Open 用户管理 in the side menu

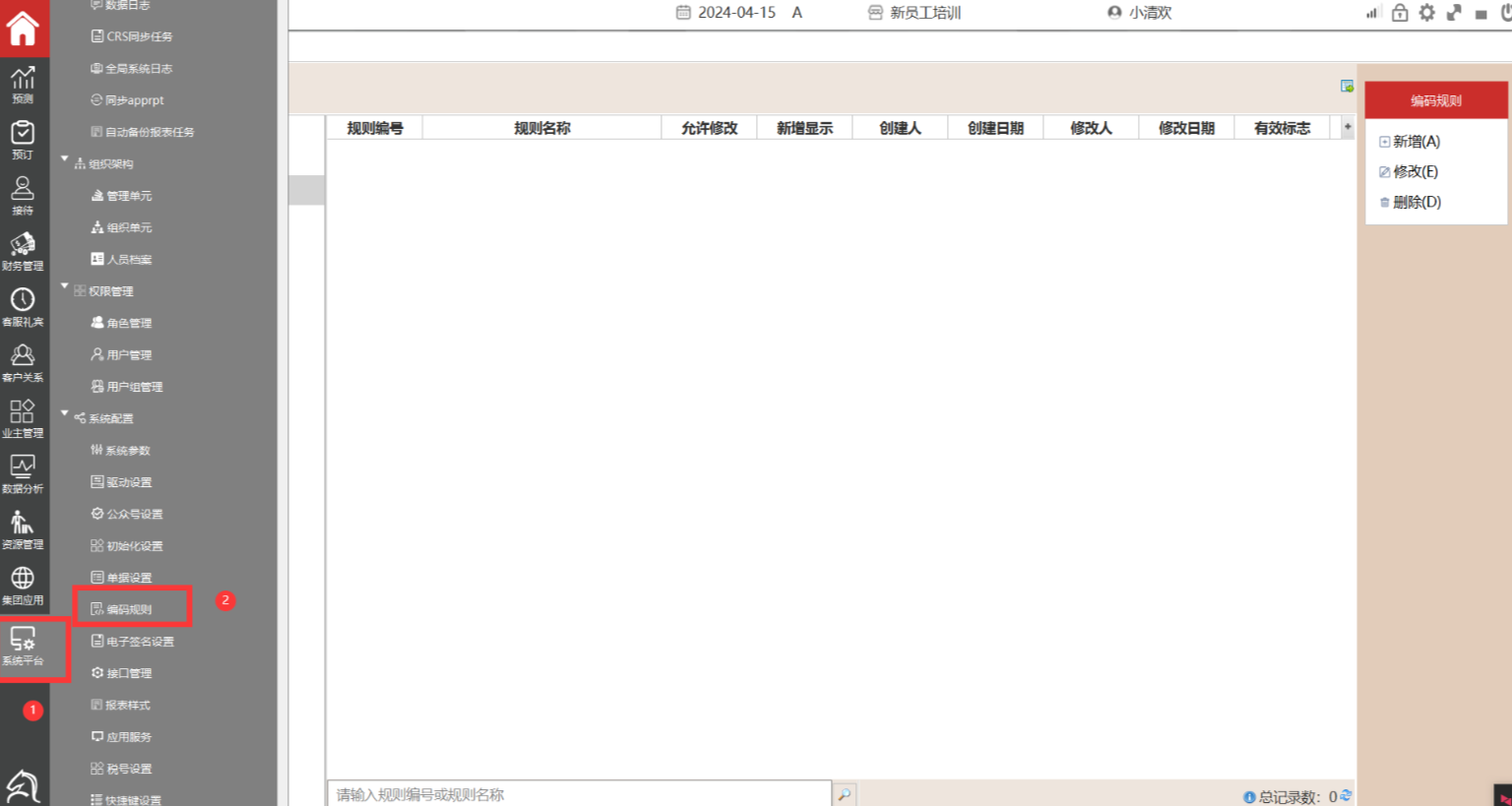pos(129,355)
